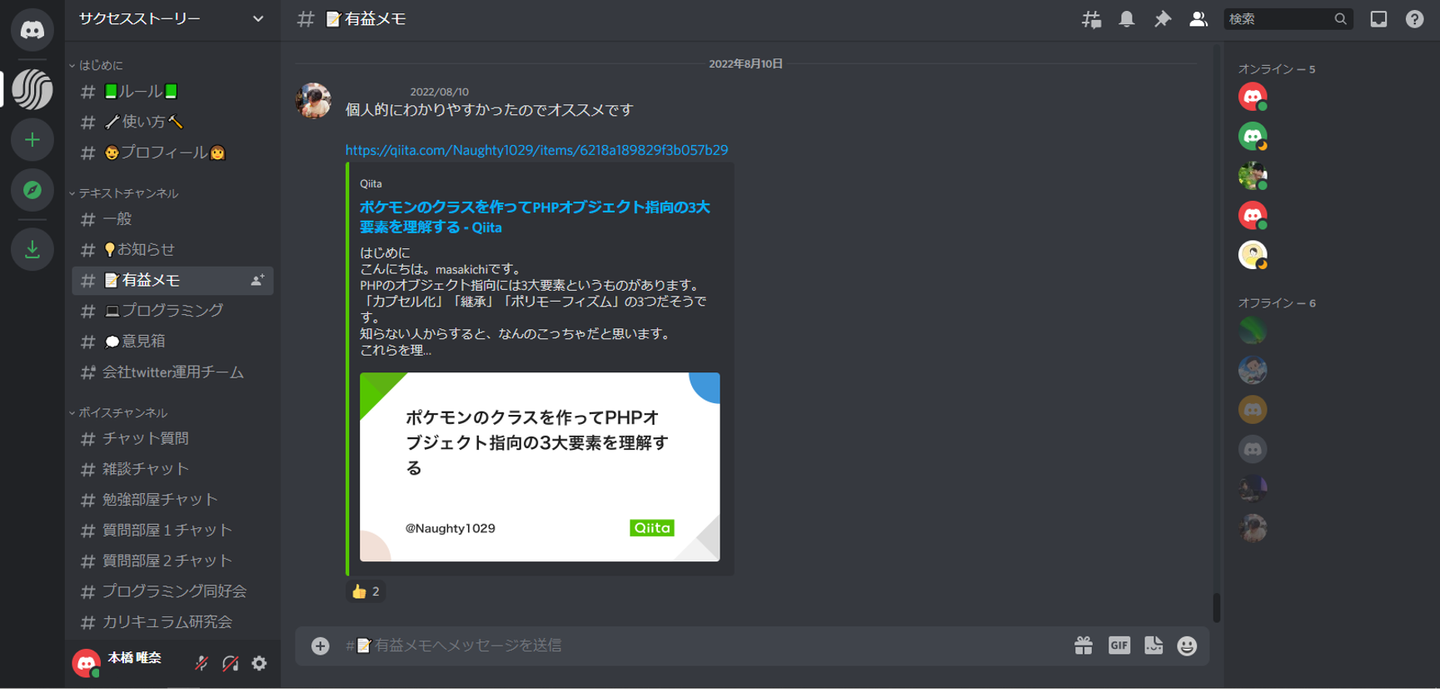Open the プログラミング channel
The width and height of the screenshot is (1440, 689).
(172, 311)
